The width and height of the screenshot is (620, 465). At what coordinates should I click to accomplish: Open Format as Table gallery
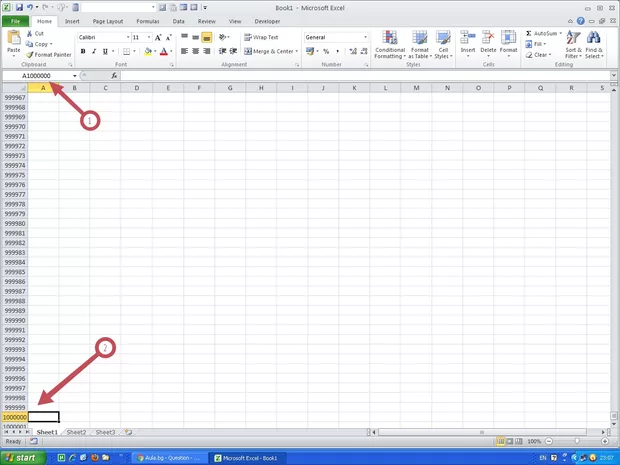pyautogui.click(x=420, y=45)
